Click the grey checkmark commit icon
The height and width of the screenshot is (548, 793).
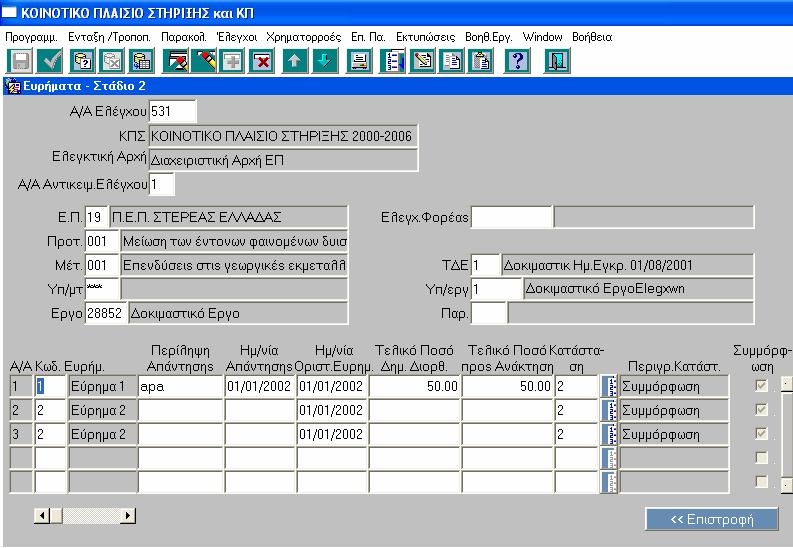click(50, 61)
